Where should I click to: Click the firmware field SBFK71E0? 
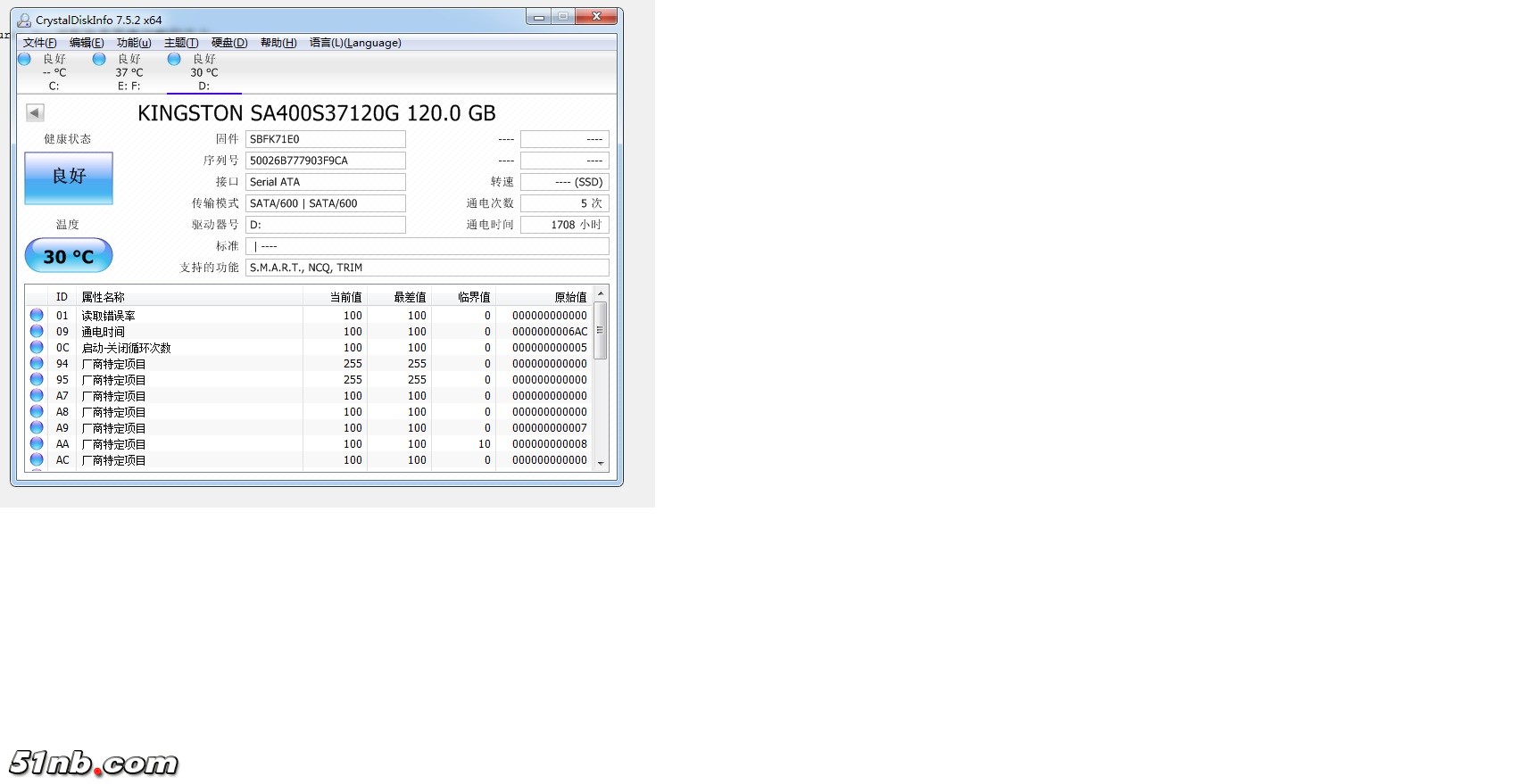point(326,139)
